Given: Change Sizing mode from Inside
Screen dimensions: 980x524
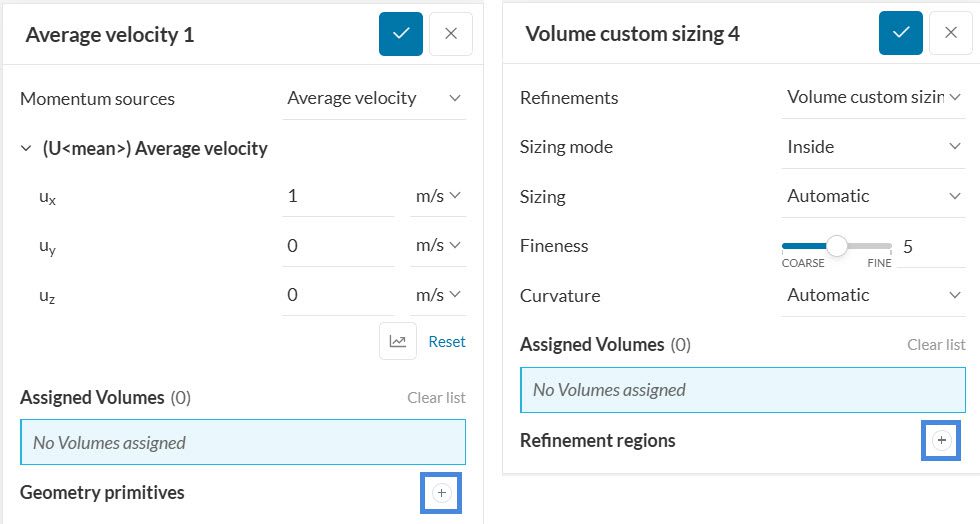Looking at the screenshot, I should click(873, 147).
